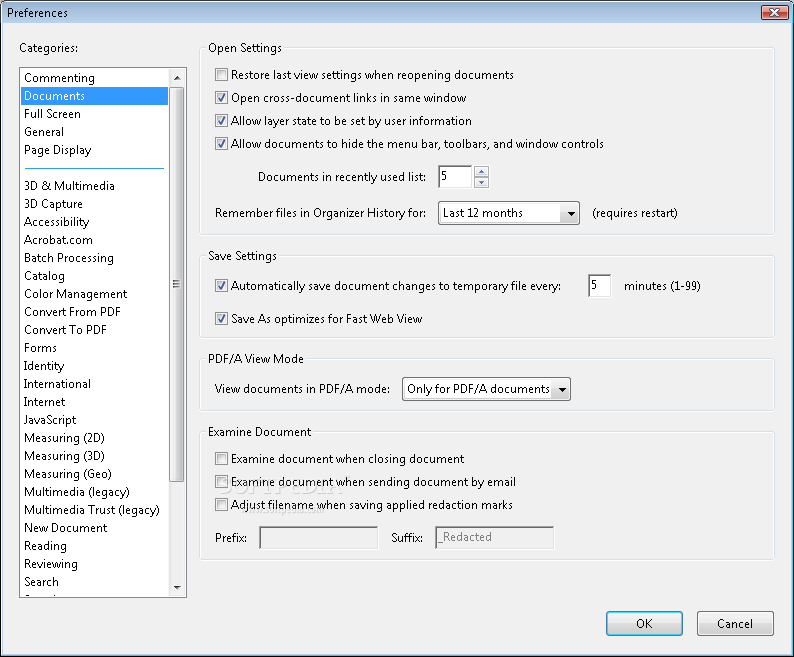Select Color Management category

pyautogui.click(x=94, y=294)
